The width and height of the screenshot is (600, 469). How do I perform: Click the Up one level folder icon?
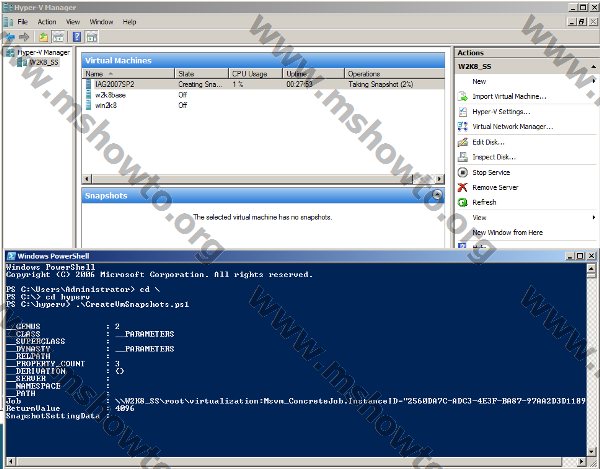pos(43,37)
